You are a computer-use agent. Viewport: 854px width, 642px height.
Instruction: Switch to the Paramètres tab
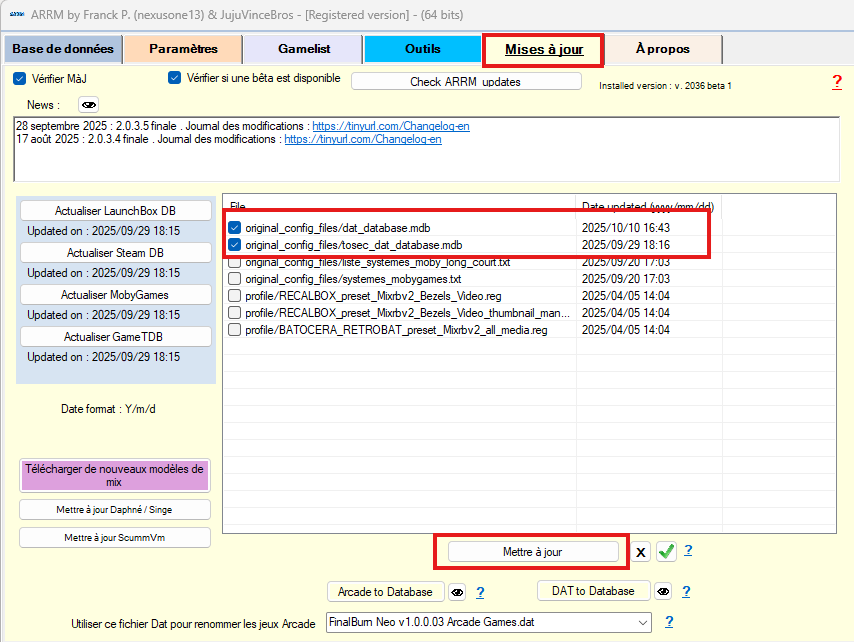tap(183, 49)
